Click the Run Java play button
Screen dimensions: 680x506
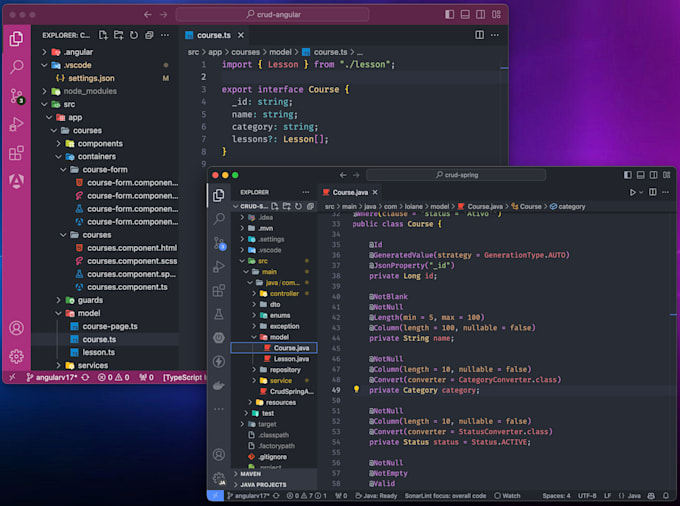[x=633, y=192]
